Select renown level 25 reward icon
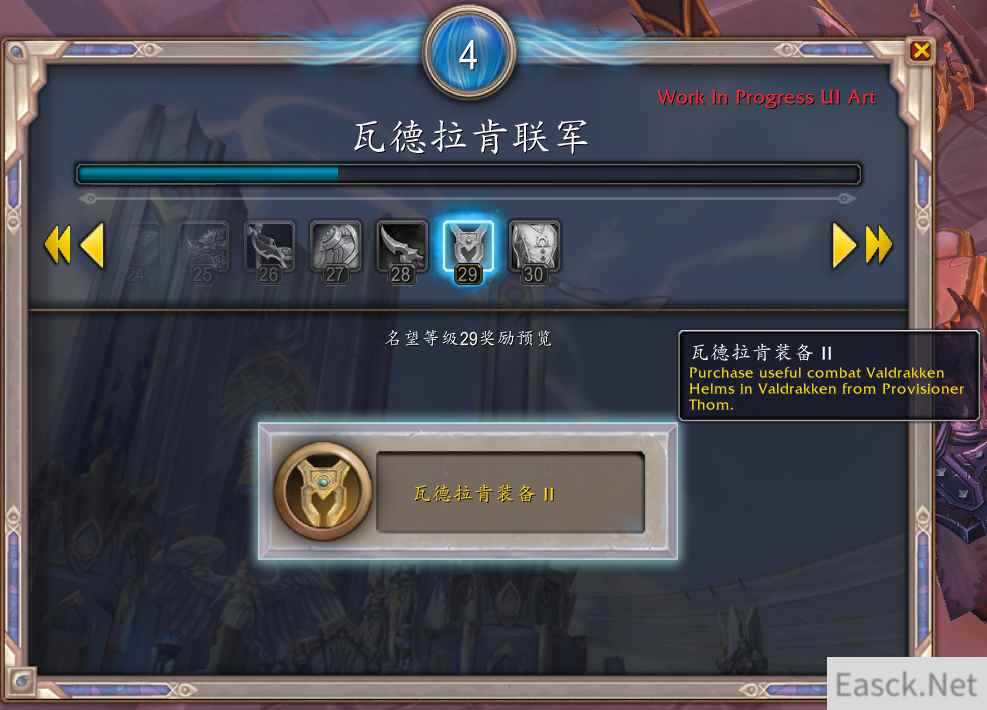This screenshot has width=987, height=710. (x=203, y=252)
